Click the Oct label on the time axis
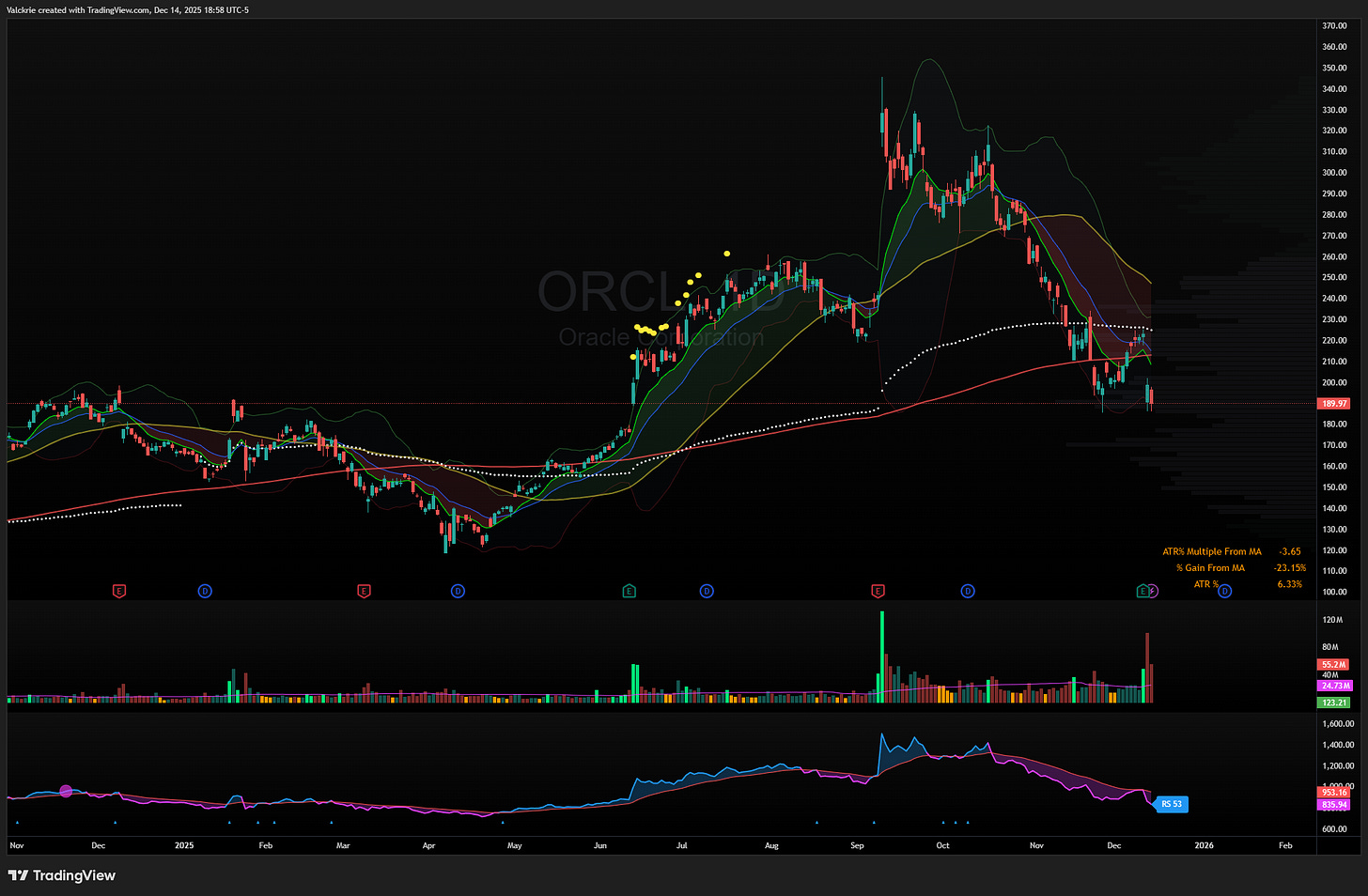Screen dimensions: 1368x896 pyautogui.click(x=942, y=845)
